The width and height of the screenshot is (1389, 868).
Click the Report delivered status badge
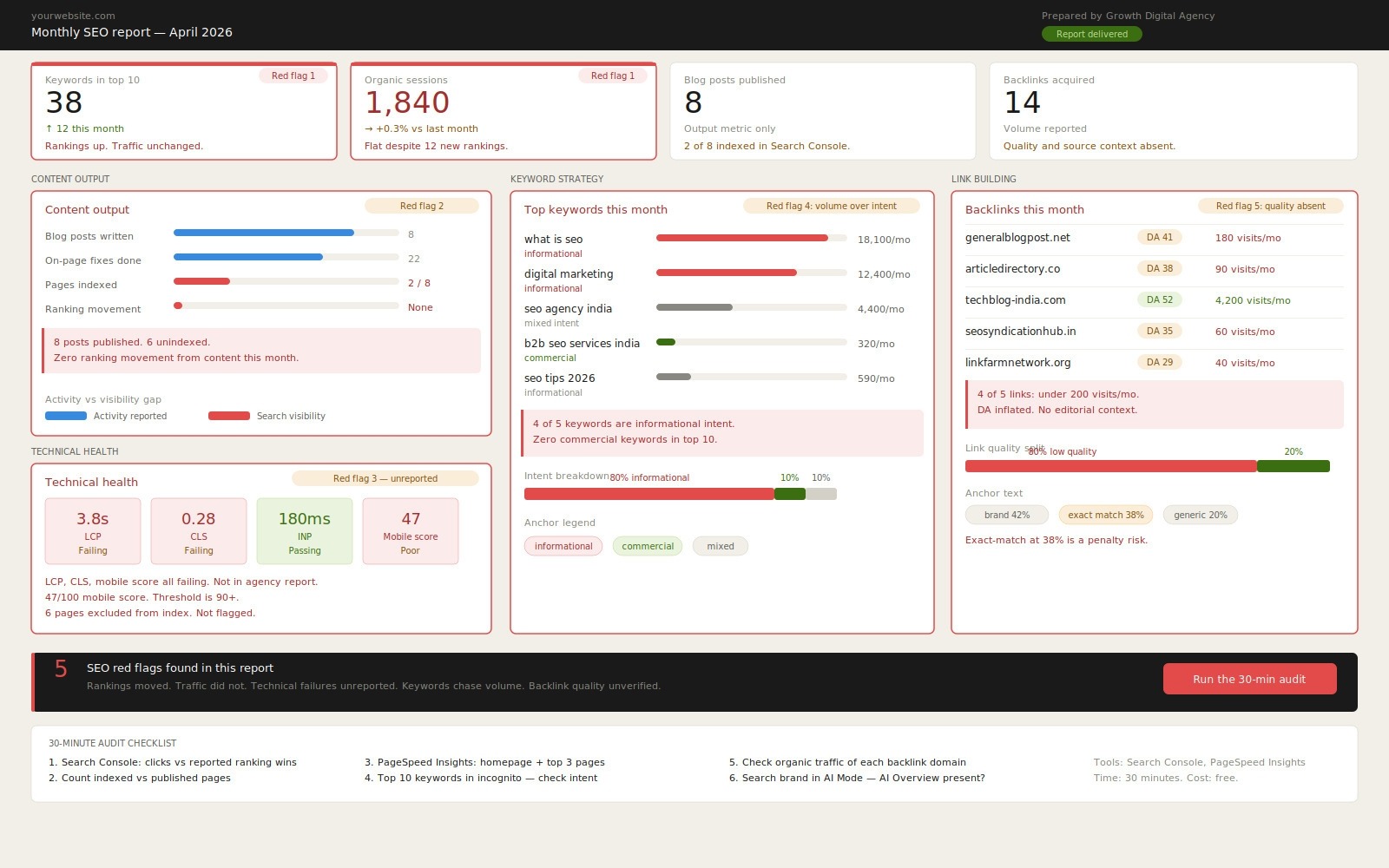point(1091,34)
